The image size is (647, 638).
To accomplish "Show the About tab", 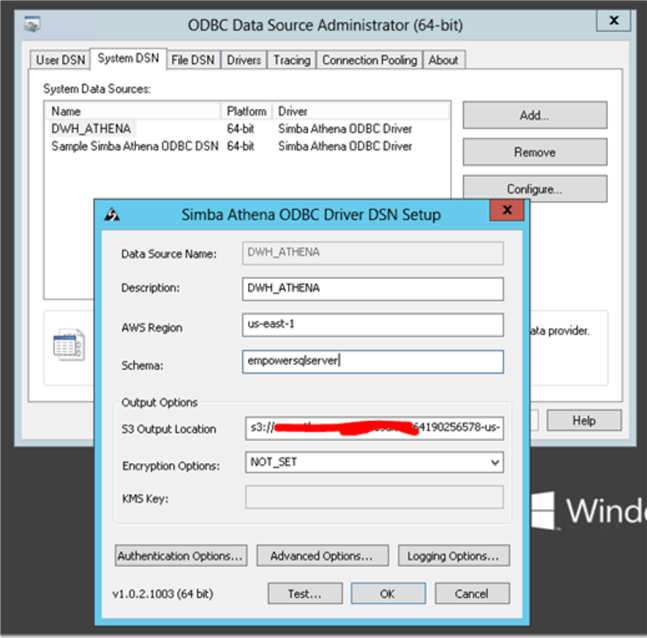I will pos(443,60).
